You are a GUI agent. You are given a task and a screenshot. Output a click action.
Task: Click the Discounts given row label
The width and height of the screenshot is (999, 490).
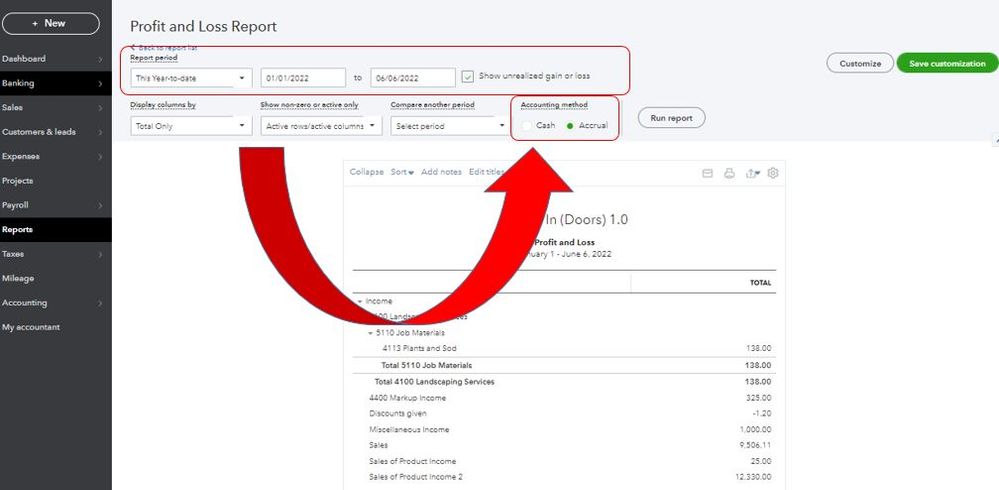[398, 414]
